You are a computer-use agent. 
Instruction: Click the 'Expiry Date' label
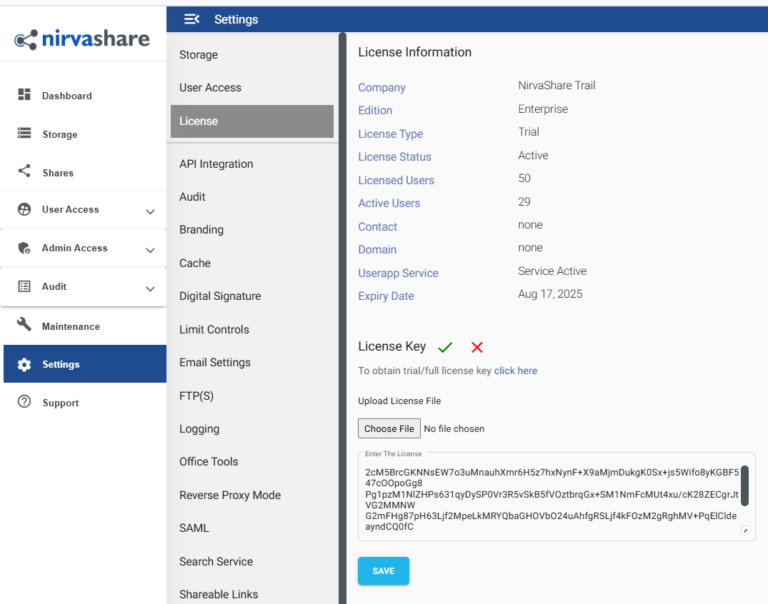[386, 296]
